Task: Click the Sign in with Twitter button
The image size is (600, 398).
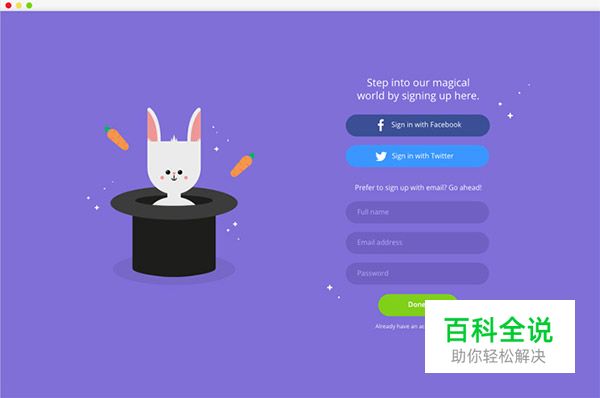Action: coord(417,156)
